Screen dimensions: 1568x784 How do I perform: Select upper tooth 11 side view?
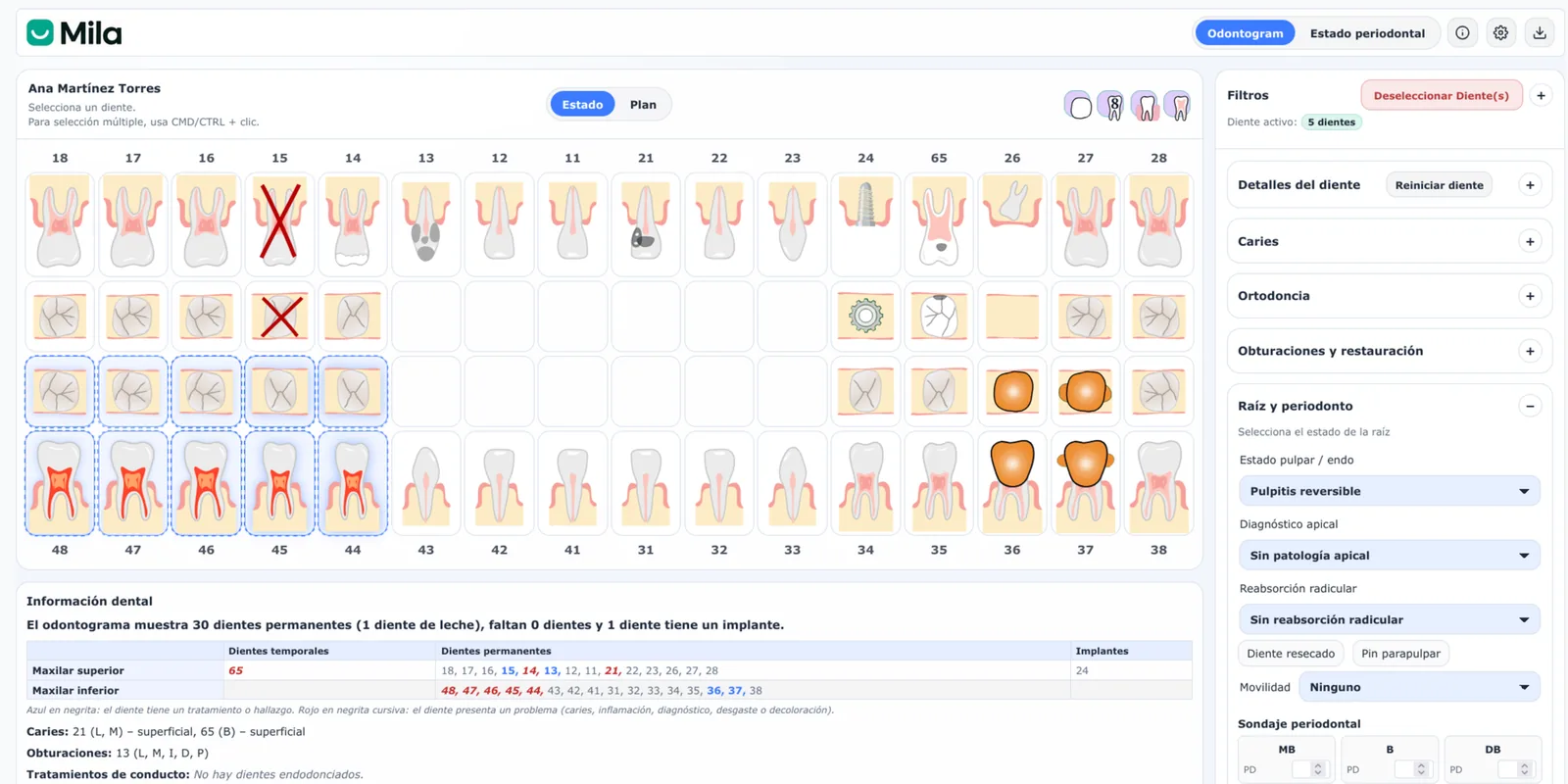[x=572, y=224]
